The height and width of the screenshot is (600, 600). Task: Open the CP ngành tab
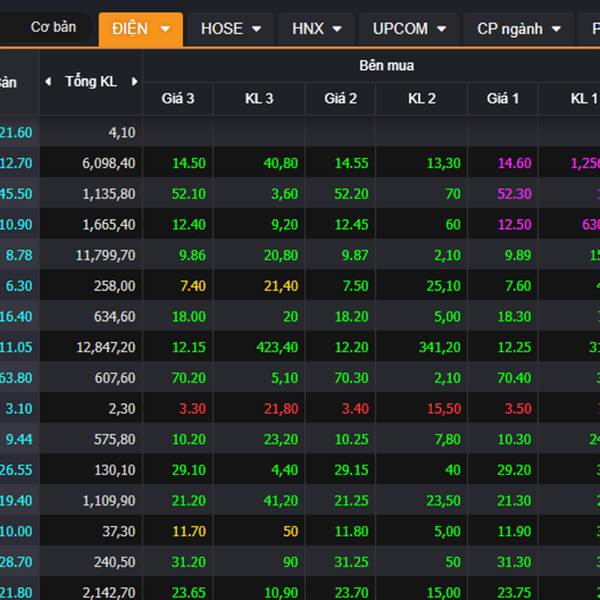click(519, 29)
